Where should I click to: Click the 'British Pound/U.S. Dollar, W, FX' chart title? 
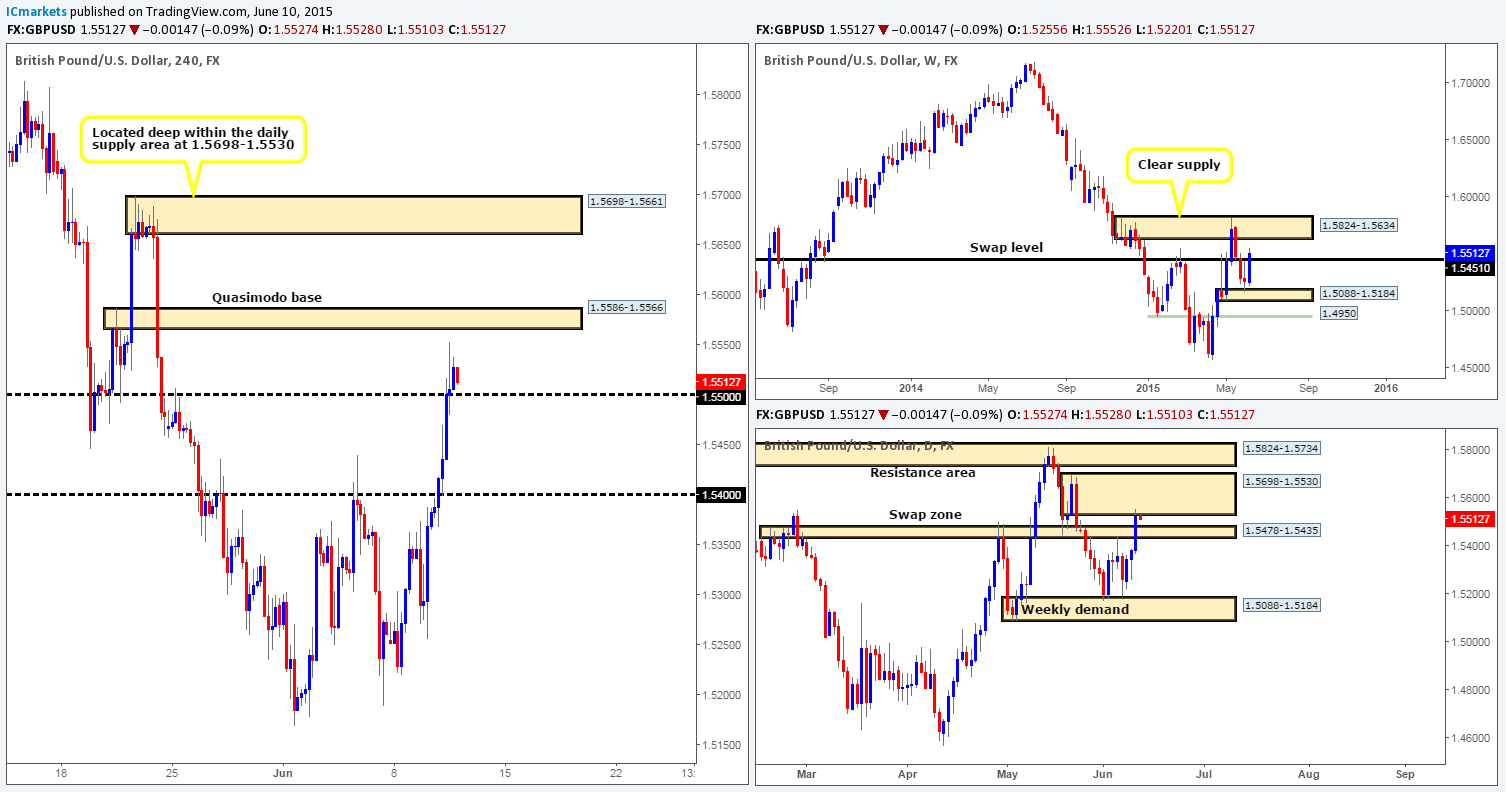pyautogui.click(x=863, y=60)
